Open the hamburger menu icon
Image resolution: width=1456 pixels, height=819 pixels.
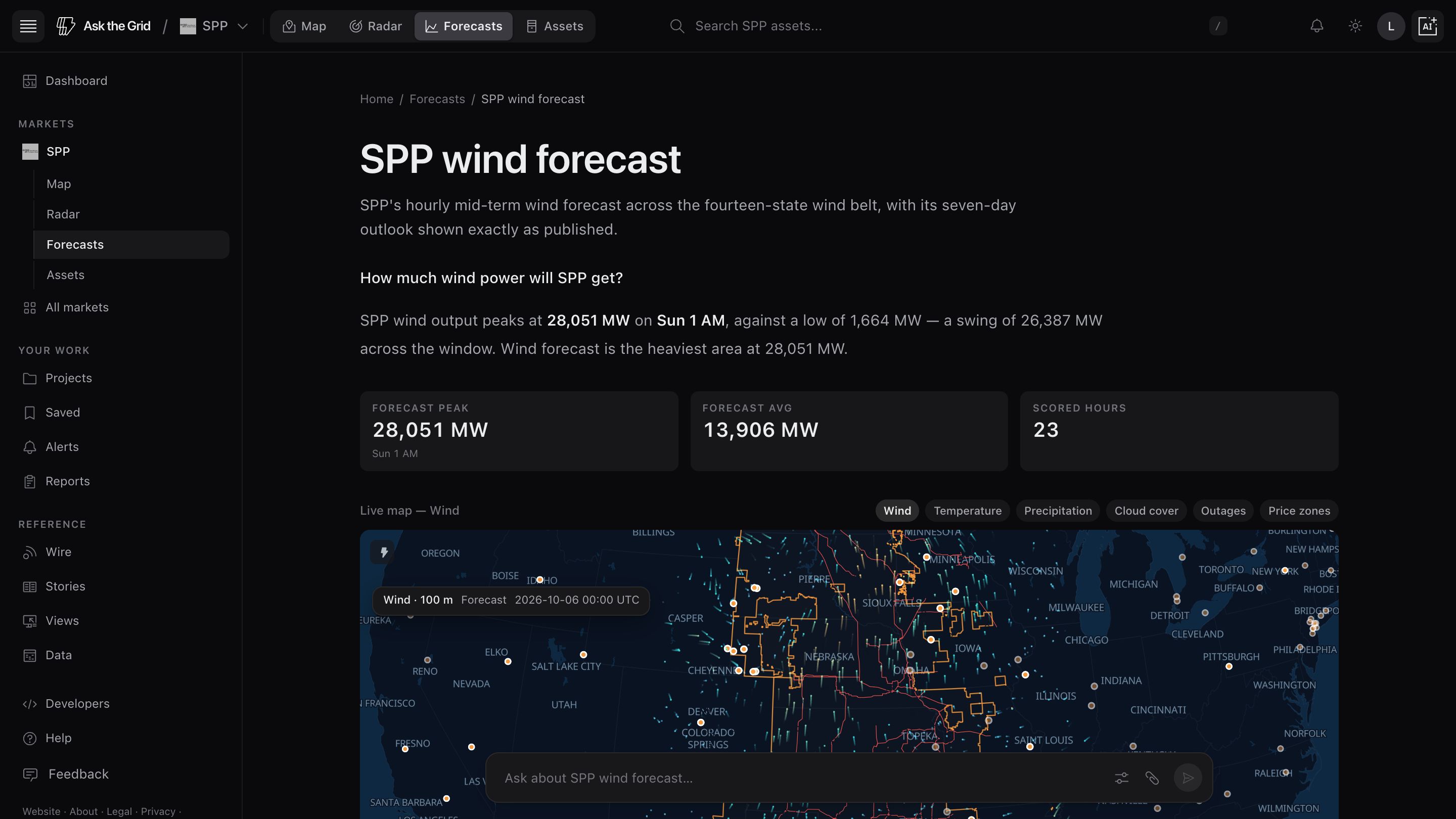[28, 26]
